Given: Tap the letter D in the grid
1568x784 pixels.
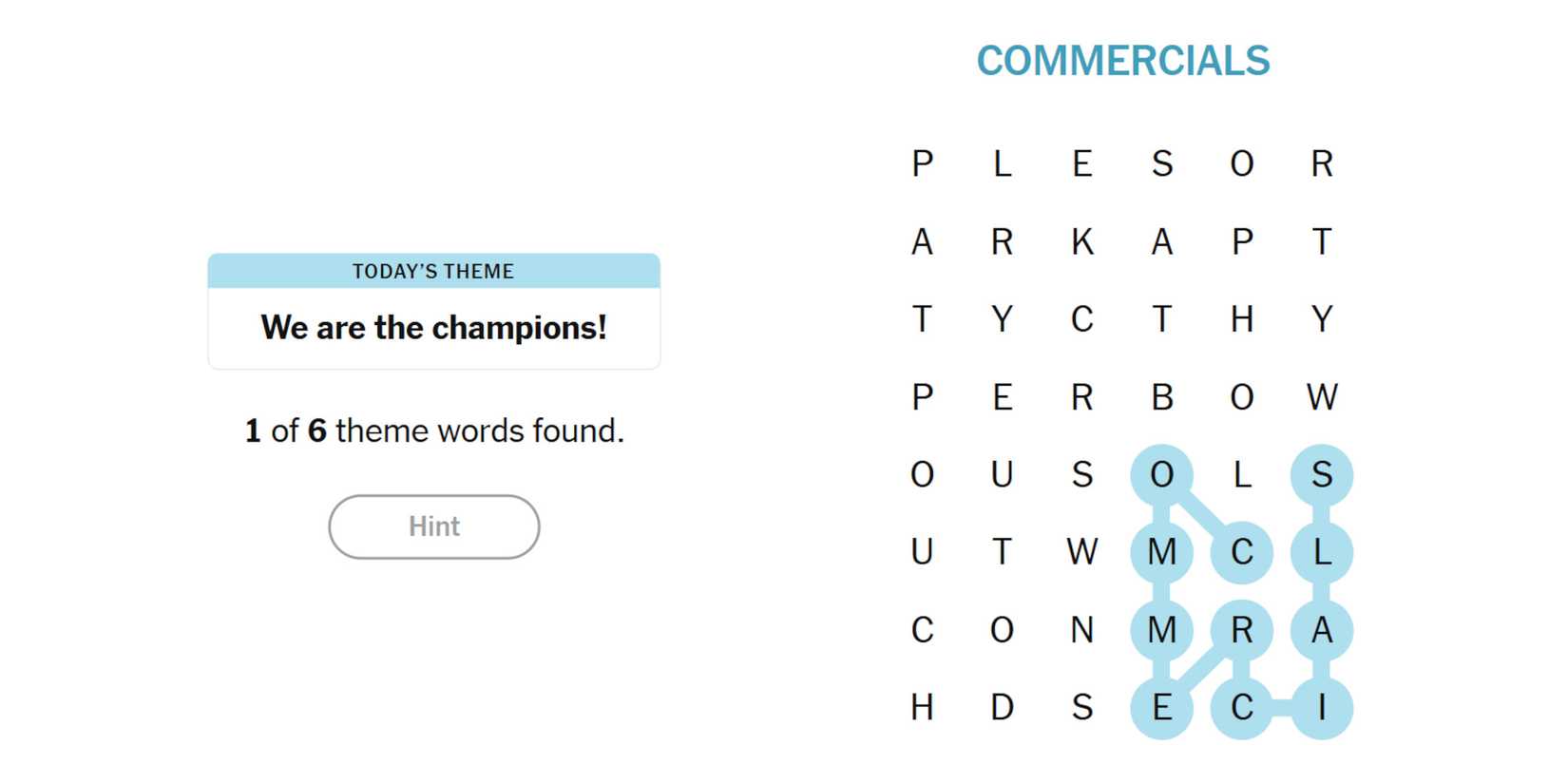Looking at the screenshot, I should pyautogui.click(x=1002, y=708).
